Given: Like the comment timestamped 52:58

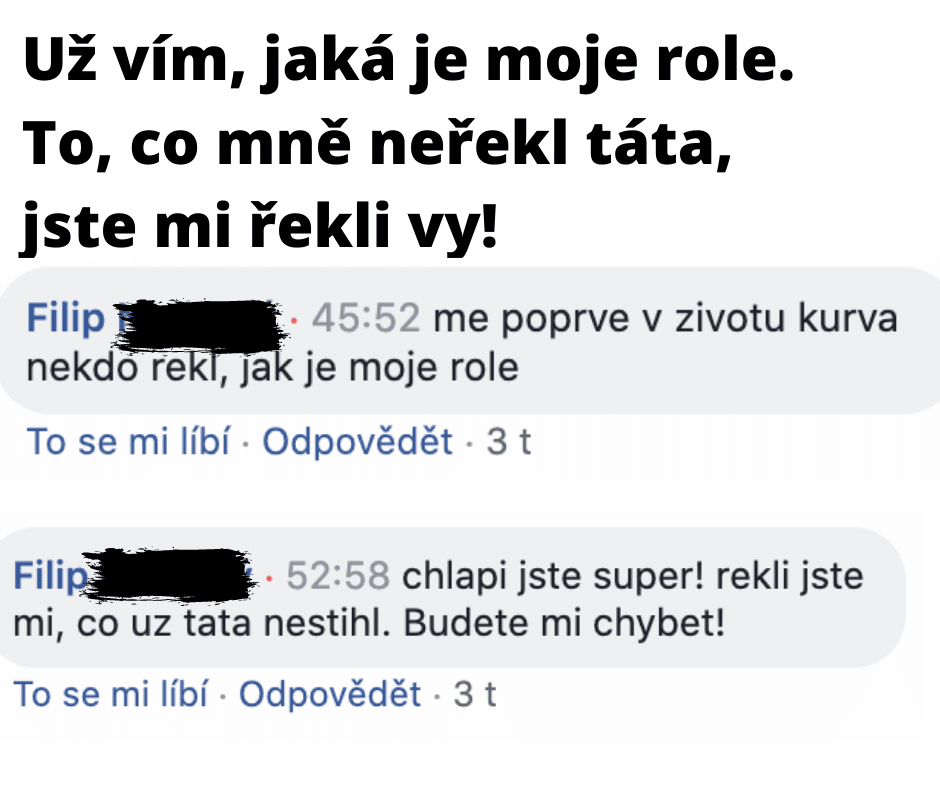Looking at the screenshot, I should tap(111, 694).
